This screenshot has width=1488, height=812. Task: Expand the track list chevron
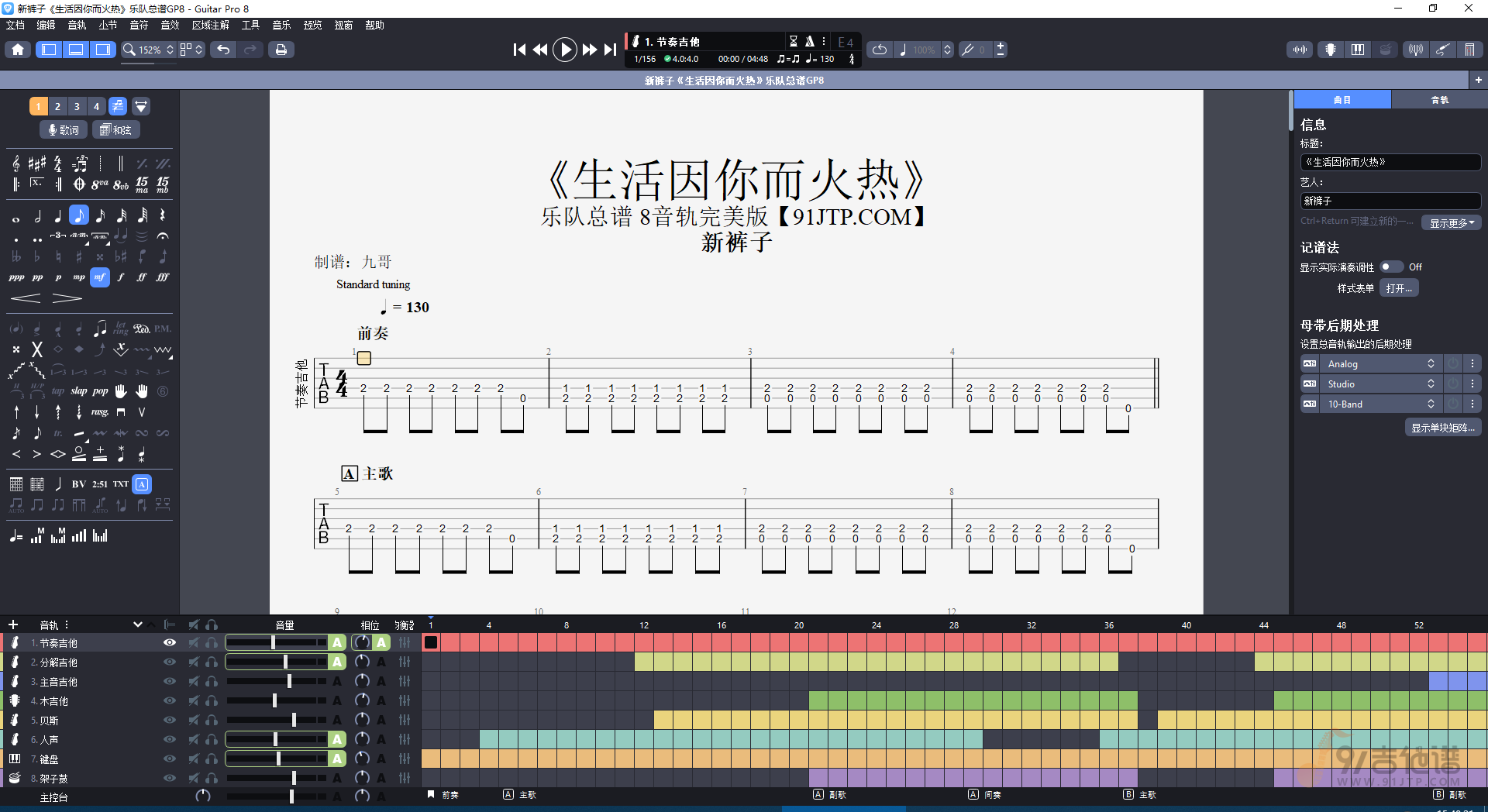point(138,624)
